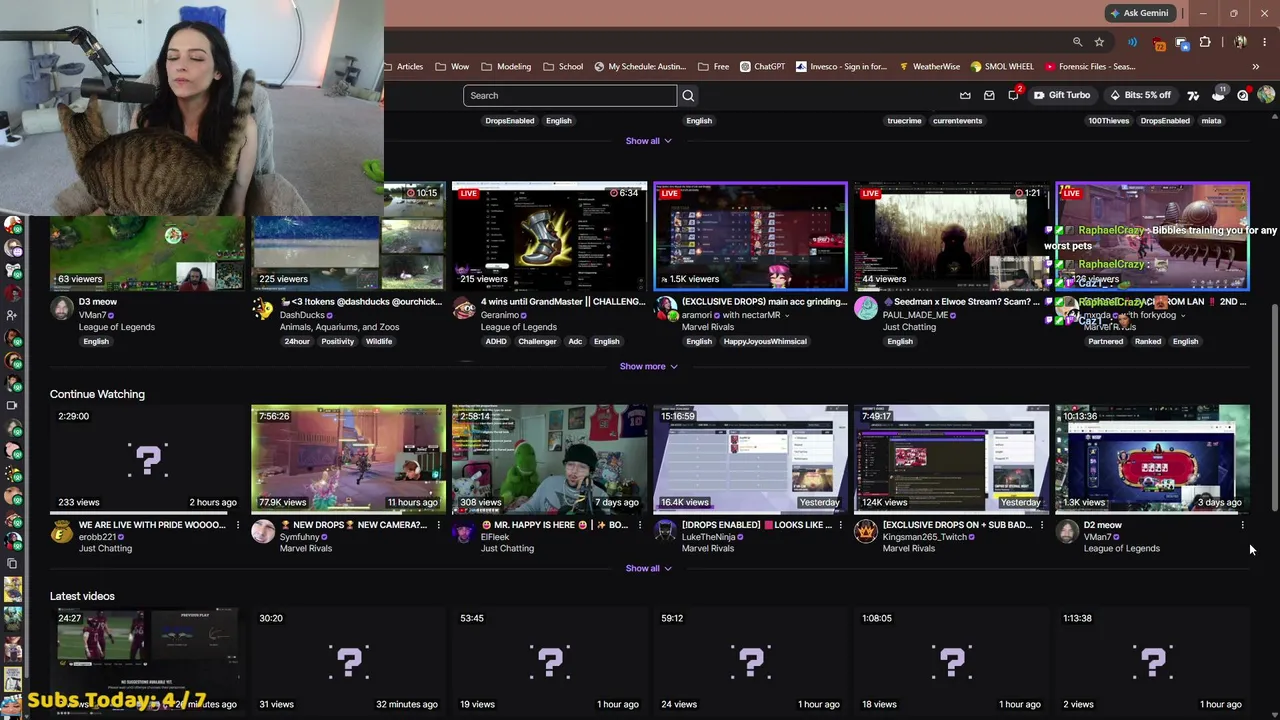Click the 24hour tag
Viewport: 1280px width, 720px height.
(x=297, y=341)
